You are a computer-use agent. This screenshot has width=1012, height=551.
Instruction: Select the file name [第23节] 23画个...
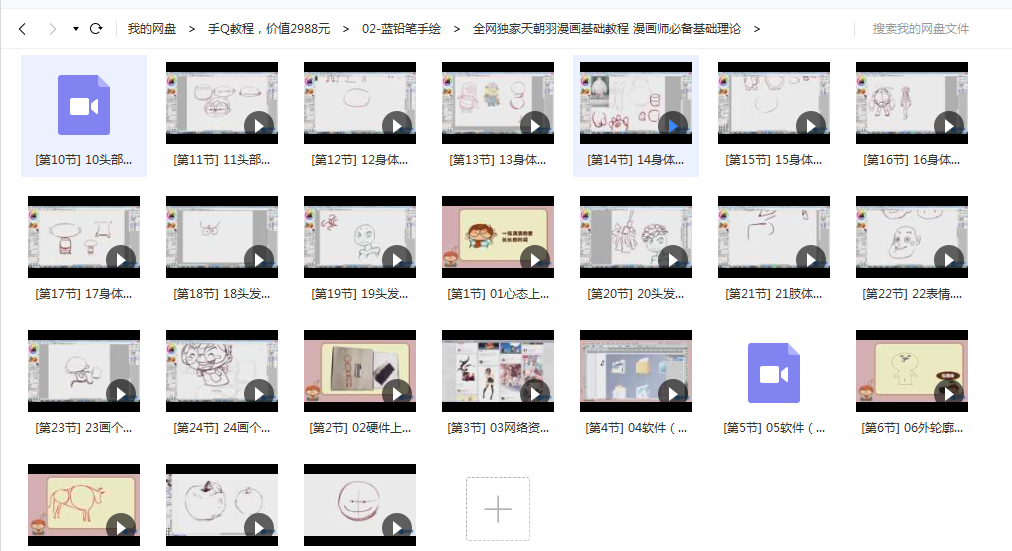[x=84, y=428]
